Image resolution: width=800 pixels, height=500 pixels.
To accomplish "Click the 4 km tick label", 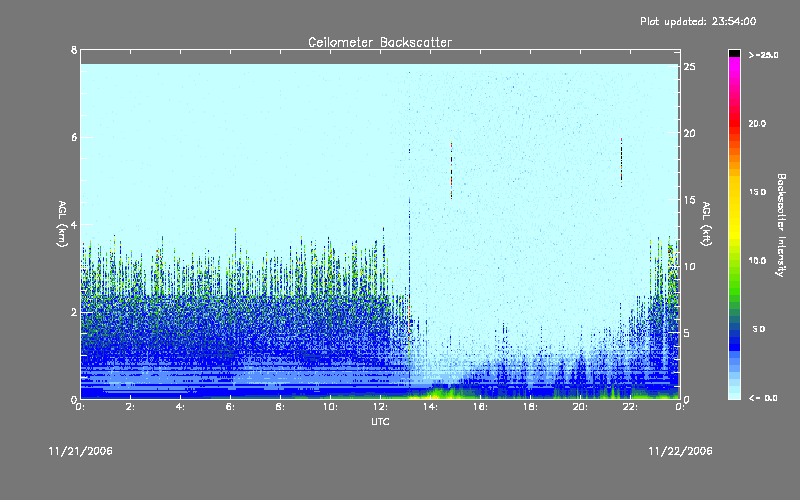I will click(74, 224).
